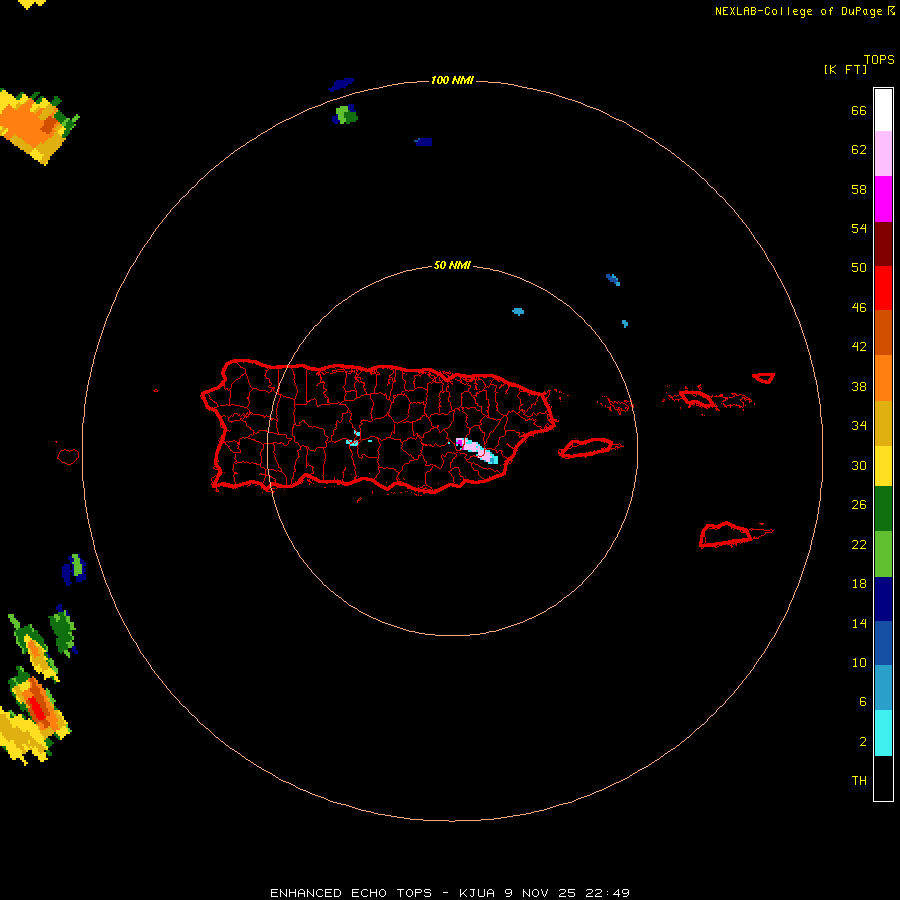This screenshot has height=900, width=900.
Task: Click the 10 legend value
Action: click(x=859, y=662)
